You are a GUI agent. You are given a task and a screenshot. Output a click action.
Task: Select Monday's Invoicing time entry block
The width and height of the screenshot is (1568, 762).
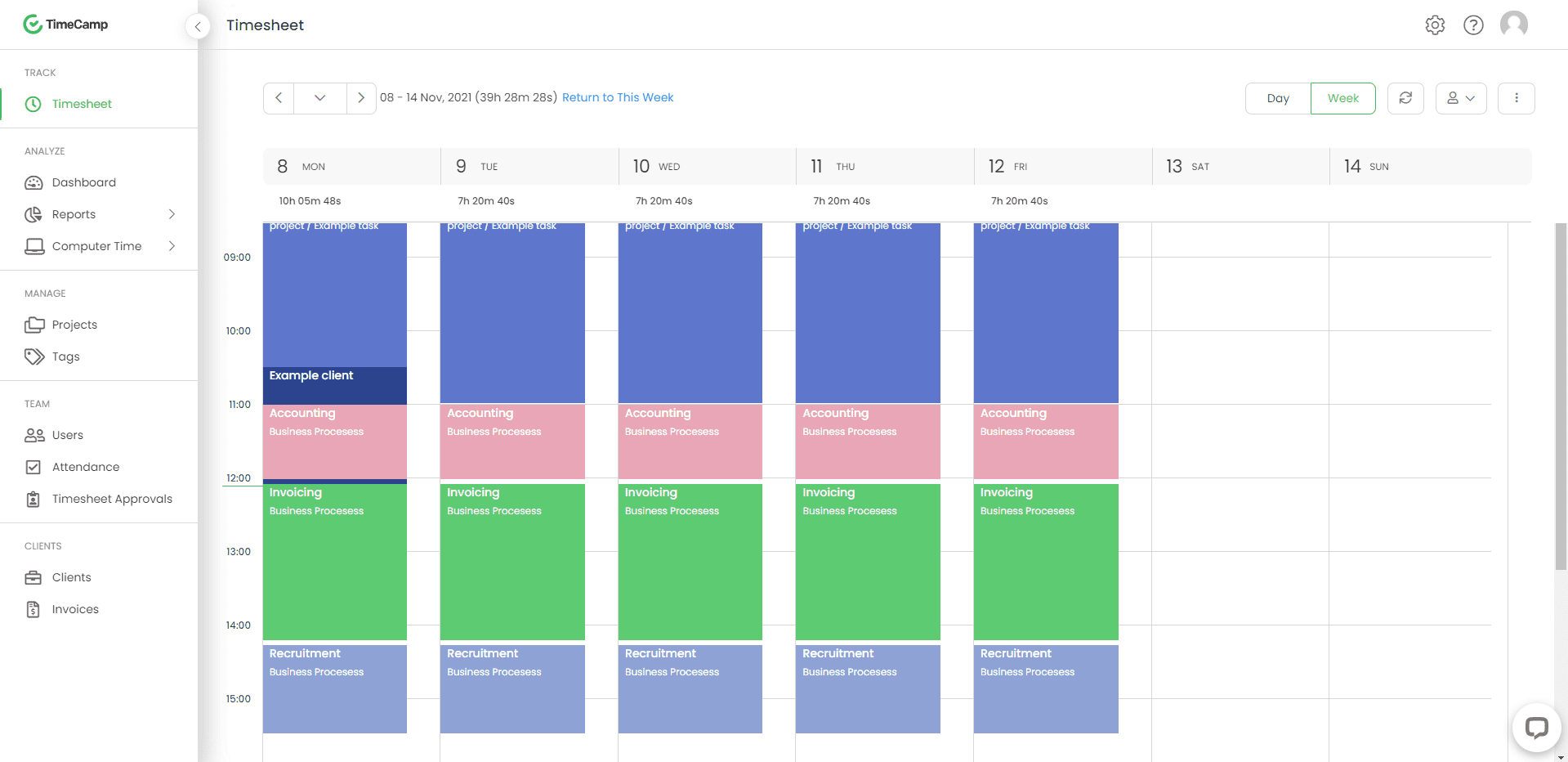pos(334,561)
